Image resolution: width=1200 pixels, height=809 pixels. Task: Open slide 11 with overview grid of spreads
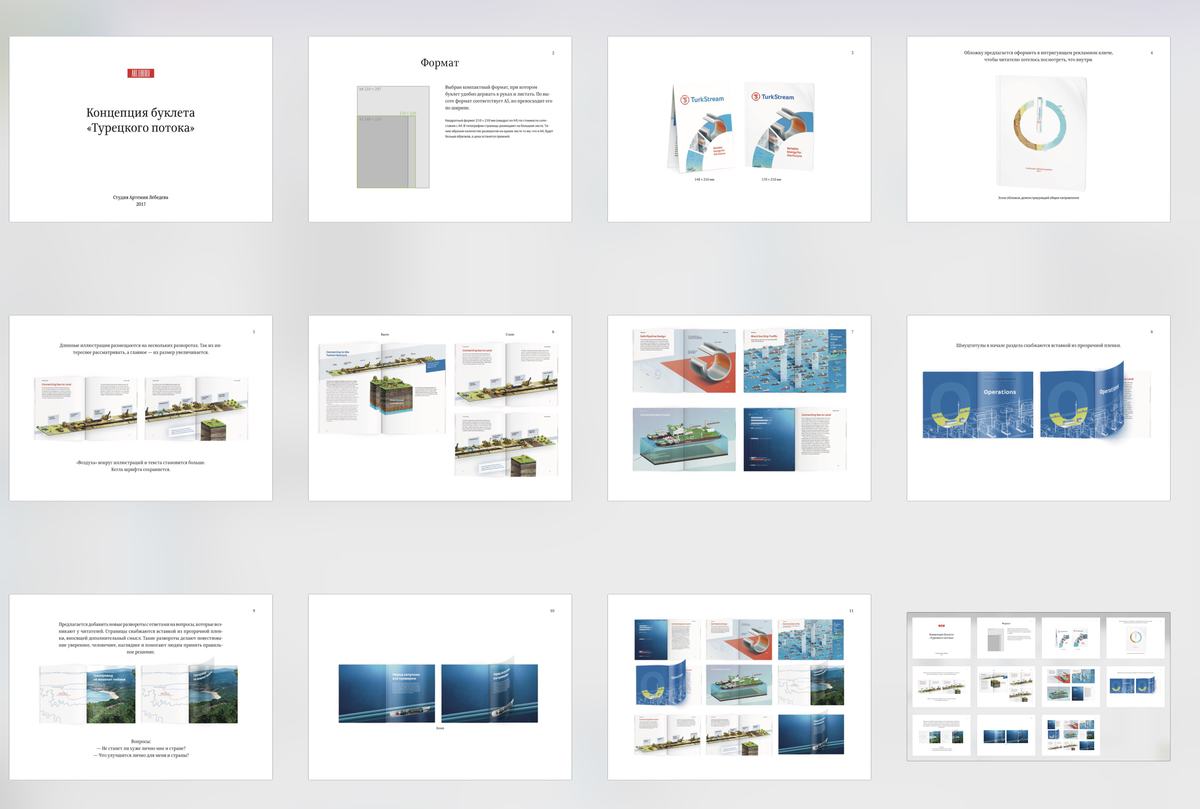(x=739, y=687)
